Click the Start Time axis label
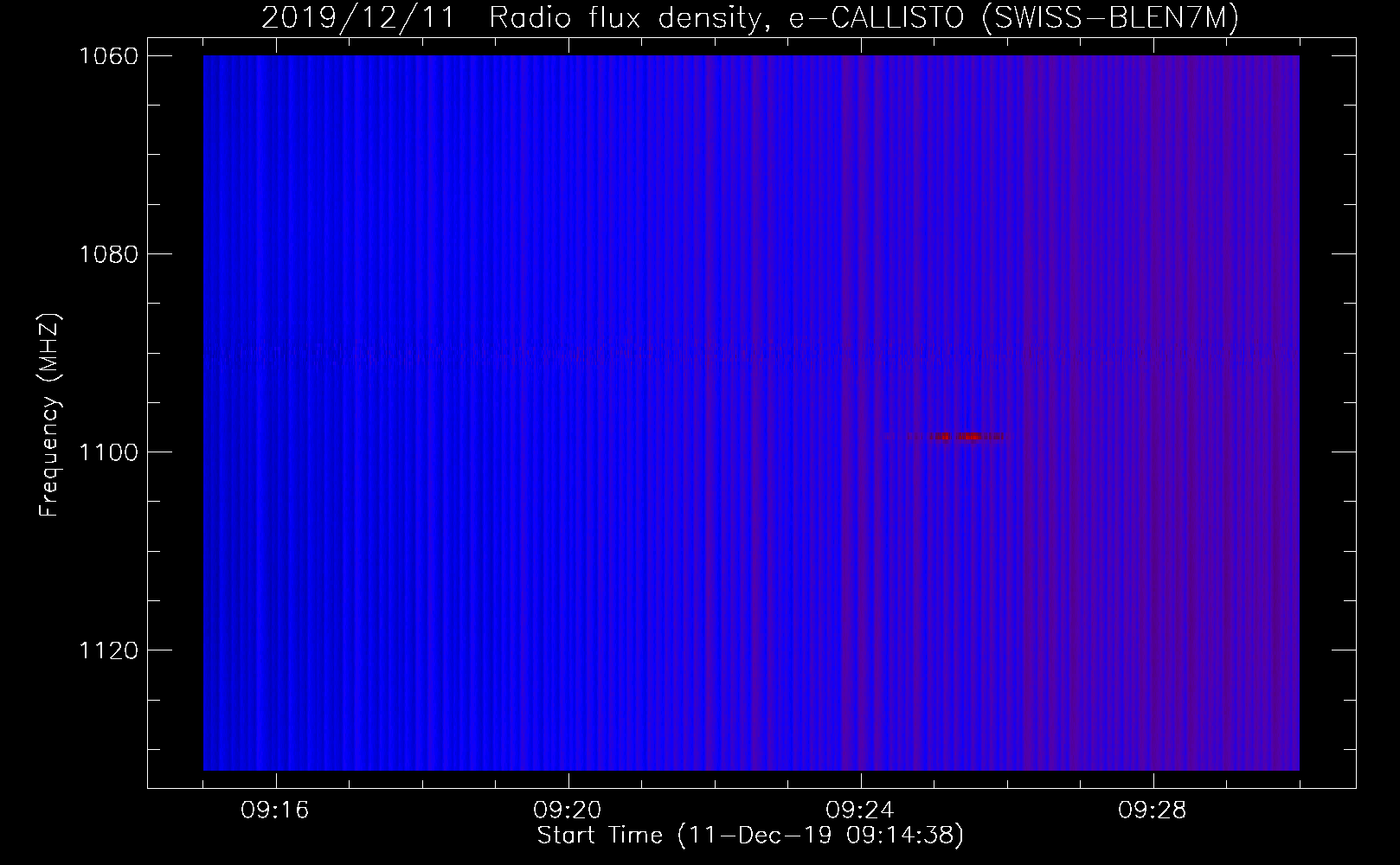The height and width of the screenshot is (865, 1400). tap(750, 836)
